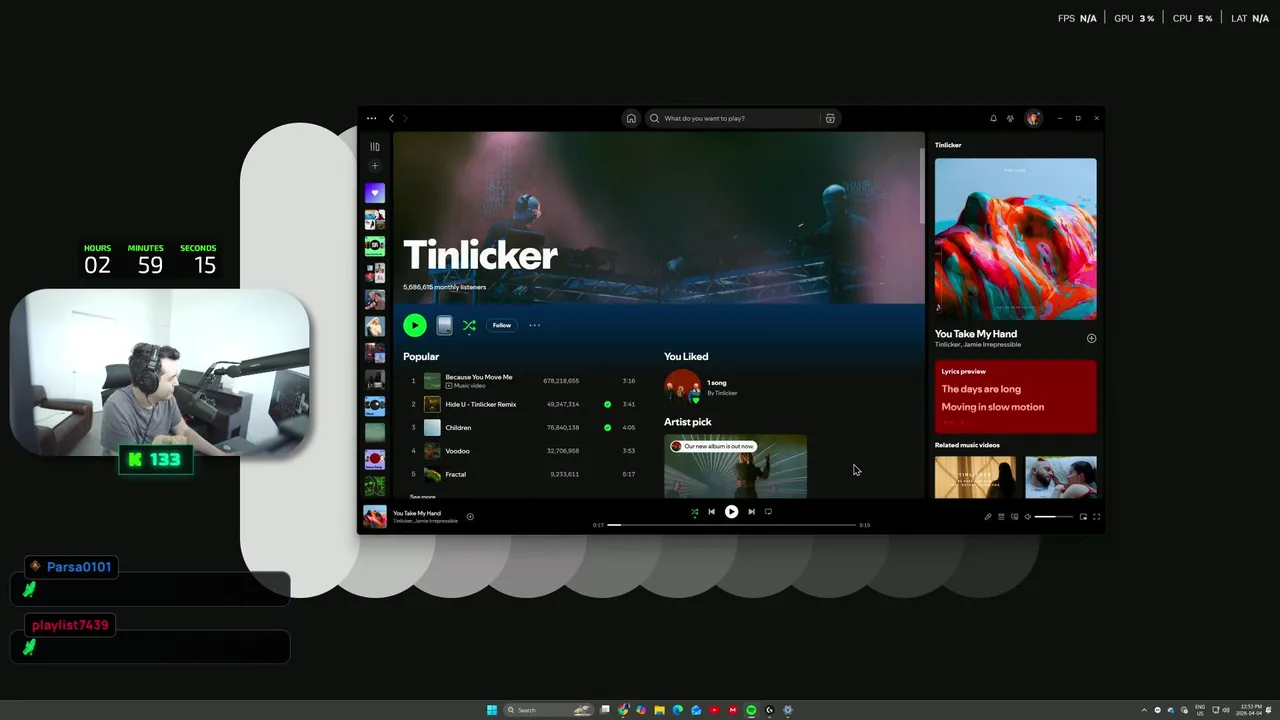Play Tinlicker with the green play button
Viewport: 1280px width, 720px height.
(x=415, y=325)
